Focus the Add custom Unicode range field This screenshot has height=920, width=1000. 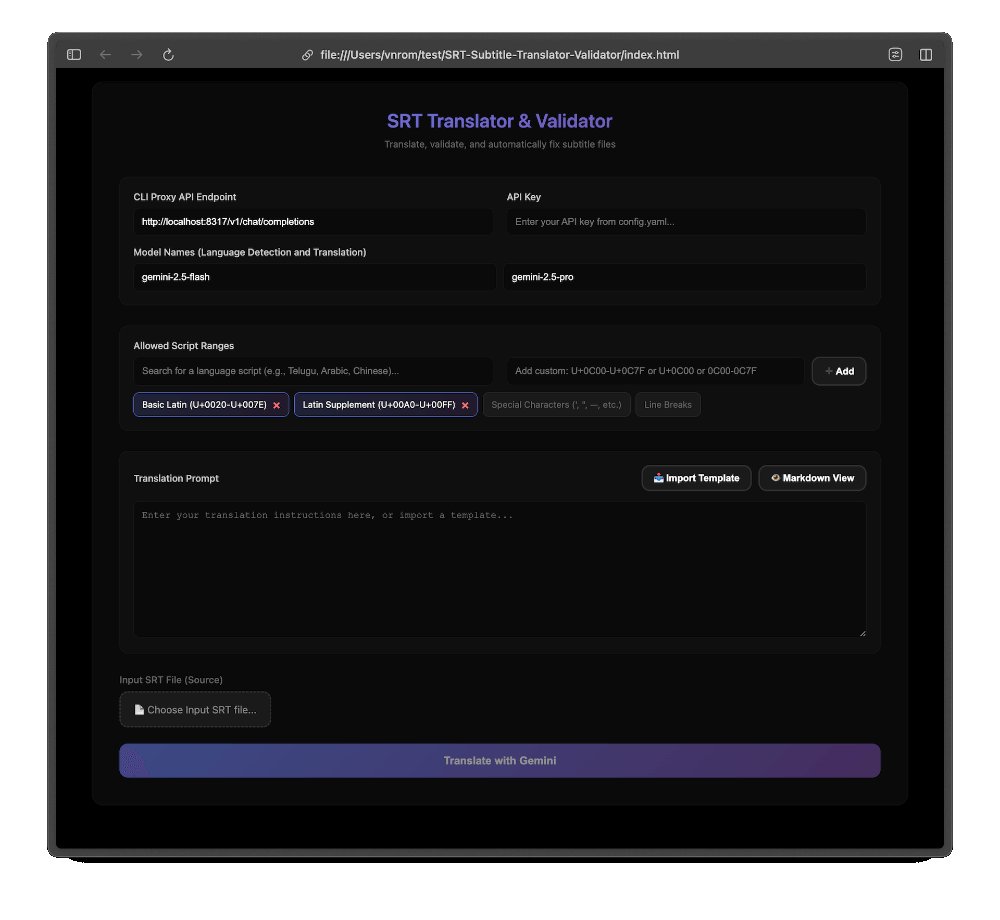pyautogui.click(x=655, y=371)
